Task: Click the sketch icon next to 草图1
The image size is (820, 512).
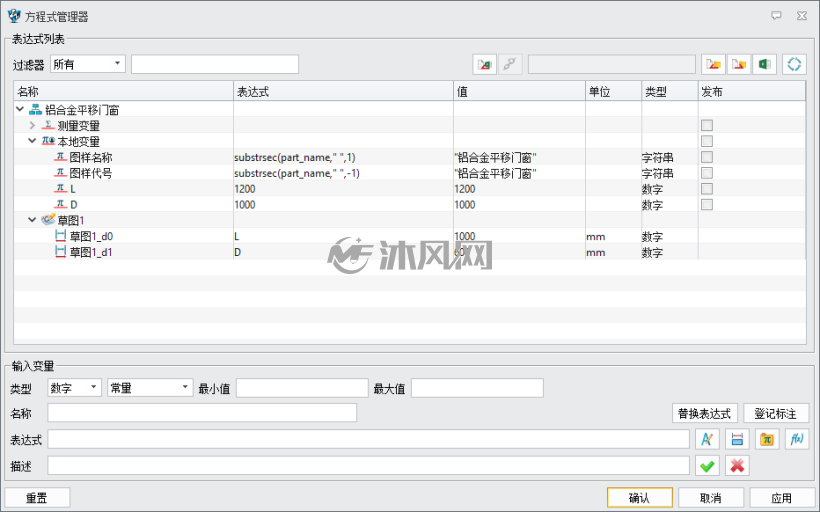Action: click(48, 220)
